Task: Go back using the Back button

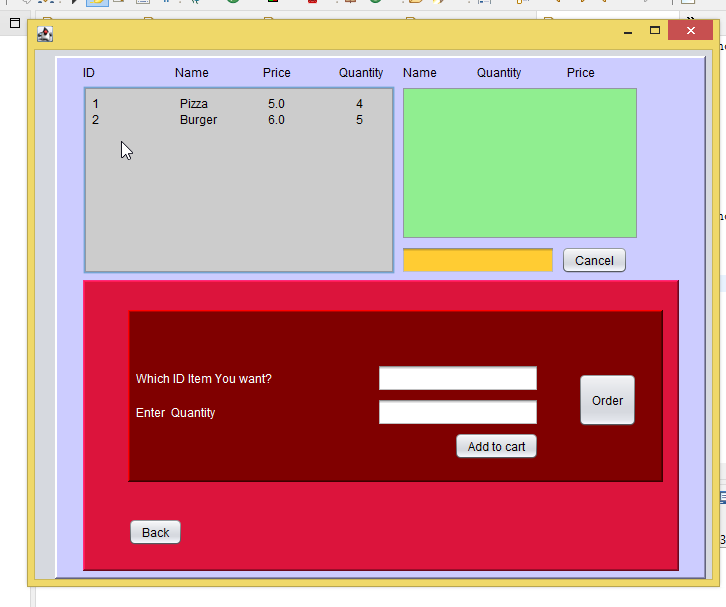Action: click(155, 532)
